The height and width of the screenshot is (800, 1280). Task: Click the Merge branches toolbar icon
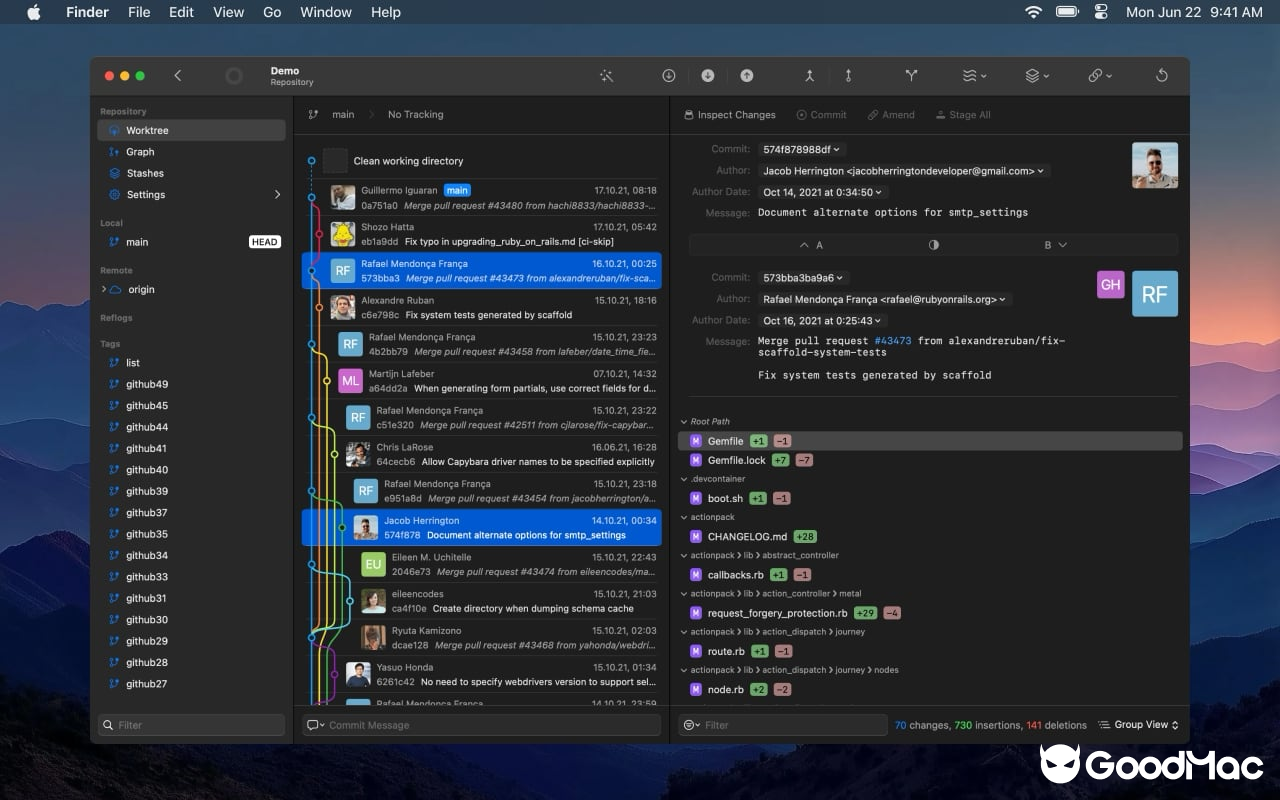(809, 76)
